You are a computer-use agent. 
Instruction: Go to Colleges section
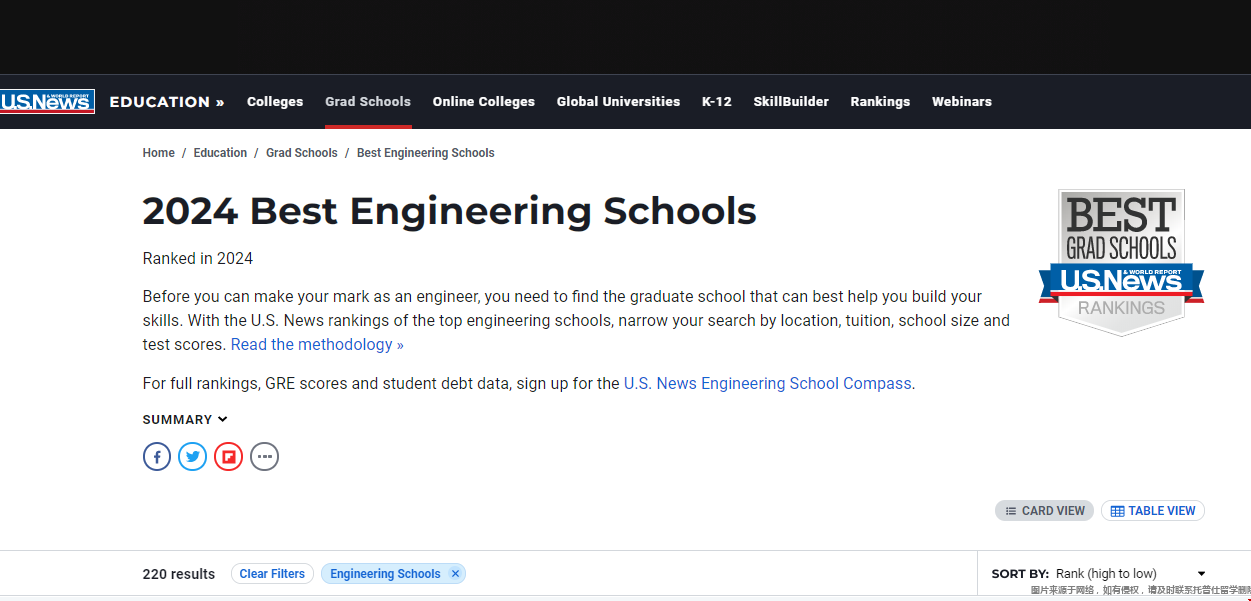click(275, 101)
